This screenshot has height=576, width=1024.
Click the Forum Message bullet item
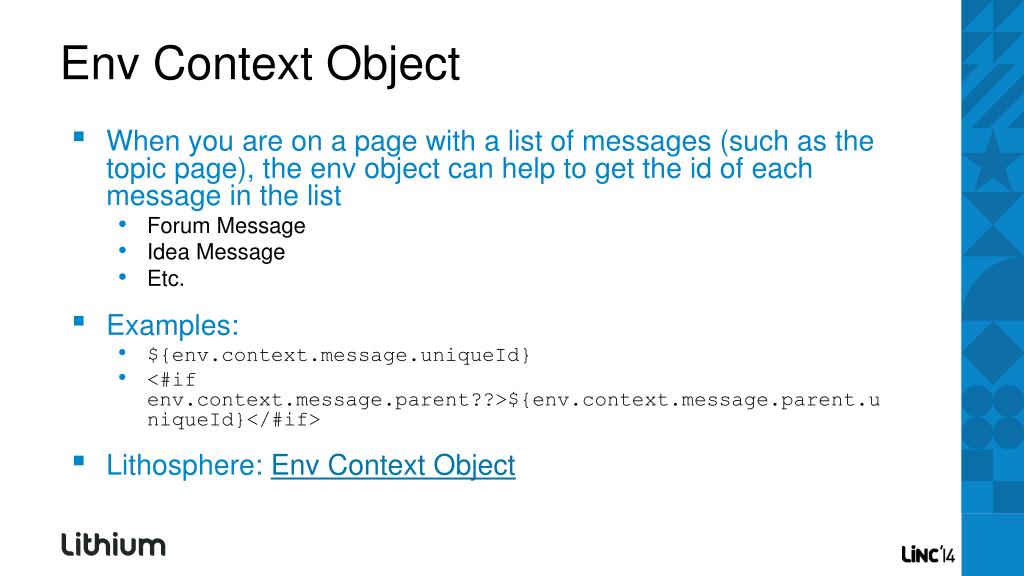226,226
